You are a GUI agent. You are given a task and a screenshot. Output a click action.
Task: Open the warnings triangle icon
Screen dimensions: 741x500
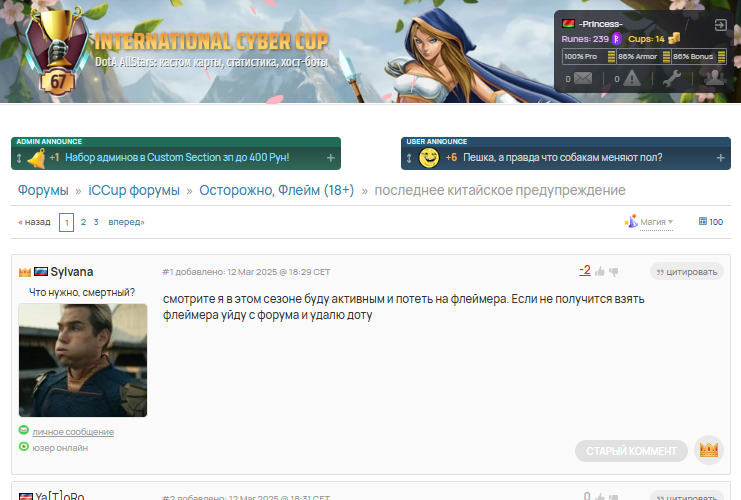click(632, 78)
